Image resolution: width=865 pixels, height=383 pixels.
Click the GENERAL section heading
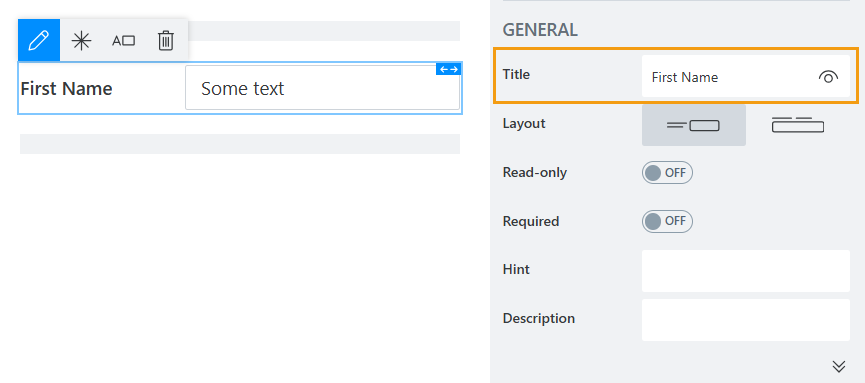click(540, 30)
